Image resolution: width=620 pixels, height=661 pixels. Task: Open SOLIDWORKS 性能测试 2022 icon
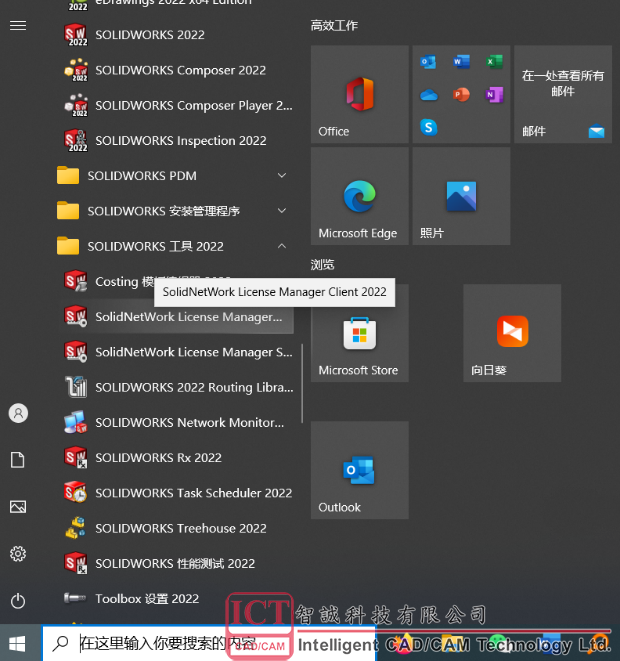pyautogui.click(x=76, y=563)
